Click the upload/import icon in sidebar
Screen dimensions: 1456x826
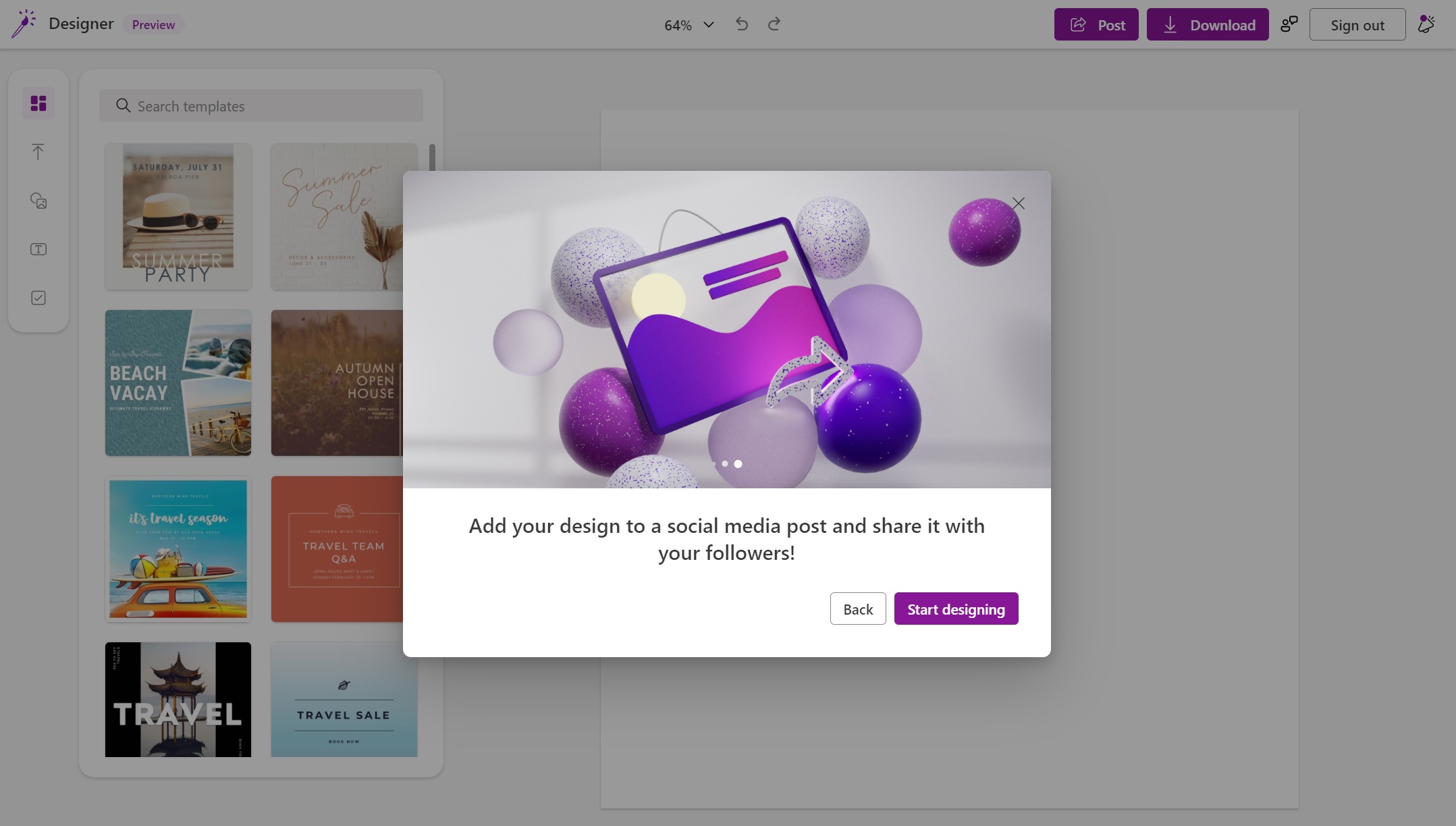click(39, 151)
